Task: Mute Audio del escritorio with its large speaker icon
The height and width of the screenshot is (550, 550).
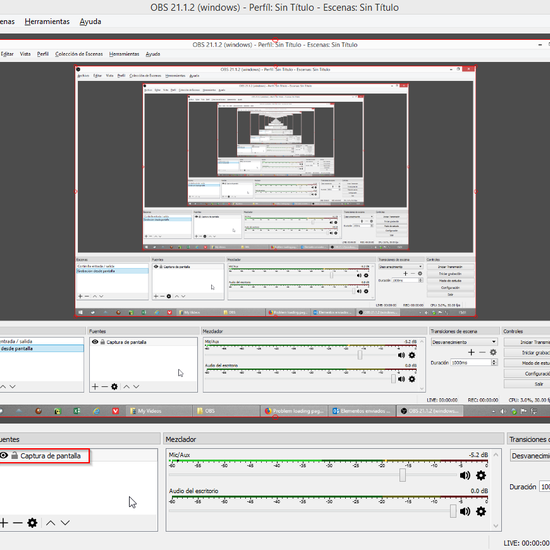Action: pos(465,512)
